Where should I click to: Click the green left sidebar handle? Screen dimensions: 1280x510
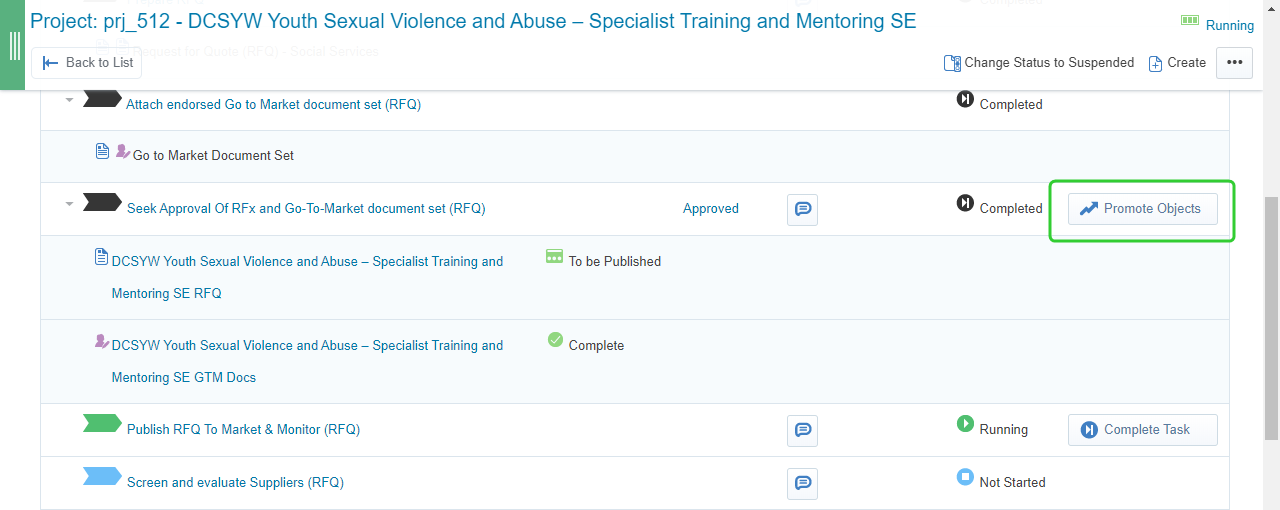tap(13, 45)
